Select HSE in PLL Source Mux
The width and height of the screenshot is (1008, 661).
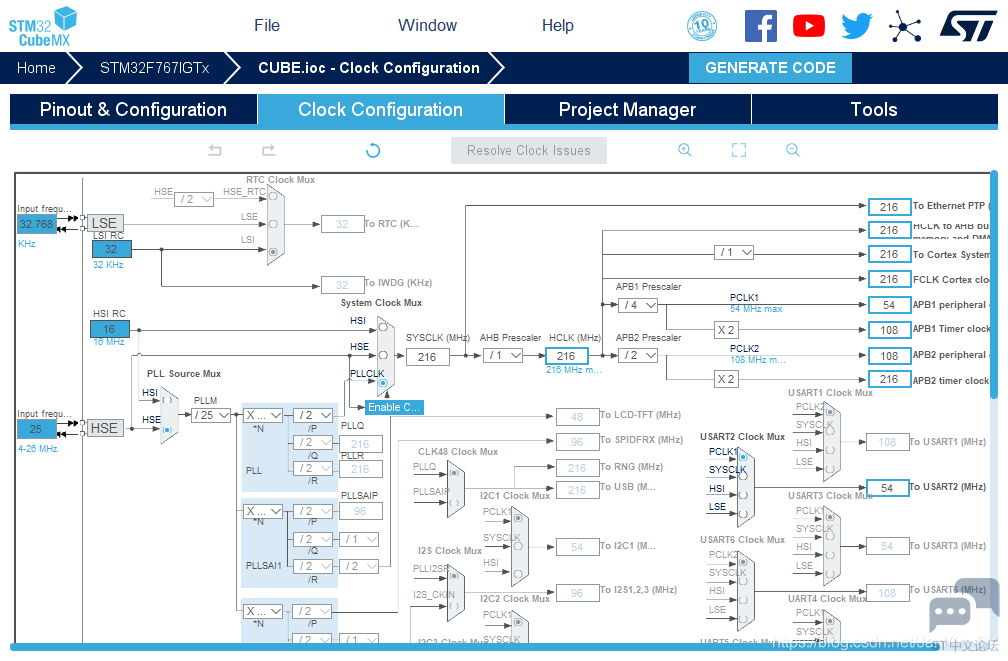(x=167, y=430)
